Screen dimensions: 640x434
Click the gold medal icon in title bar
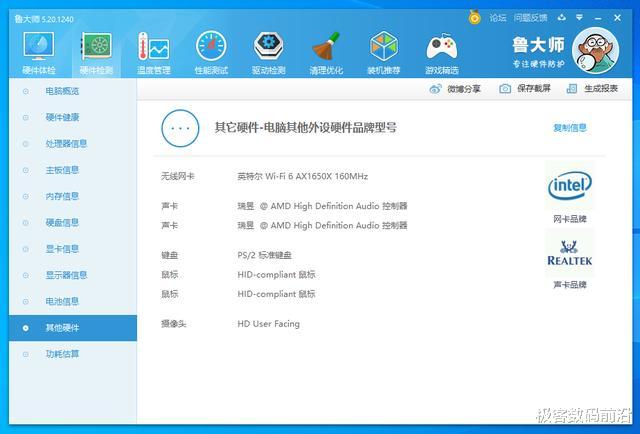coord(474,18)
